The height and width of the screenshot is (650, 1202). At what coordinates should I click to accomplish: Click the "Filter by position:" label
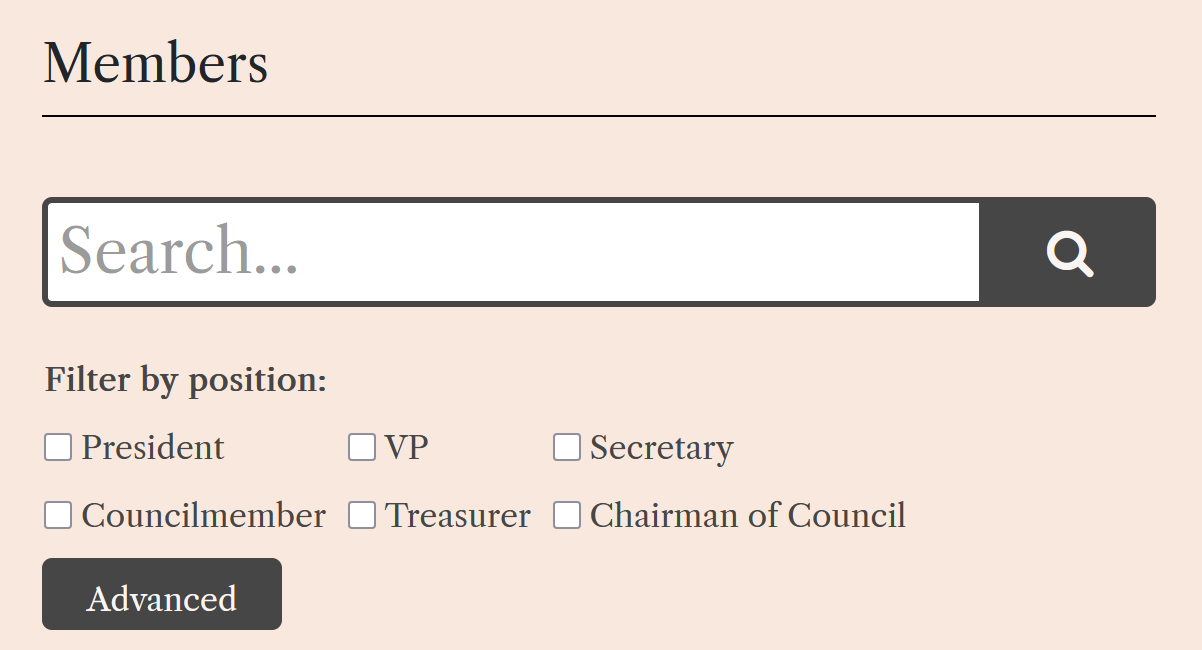[x=186, y=380]
